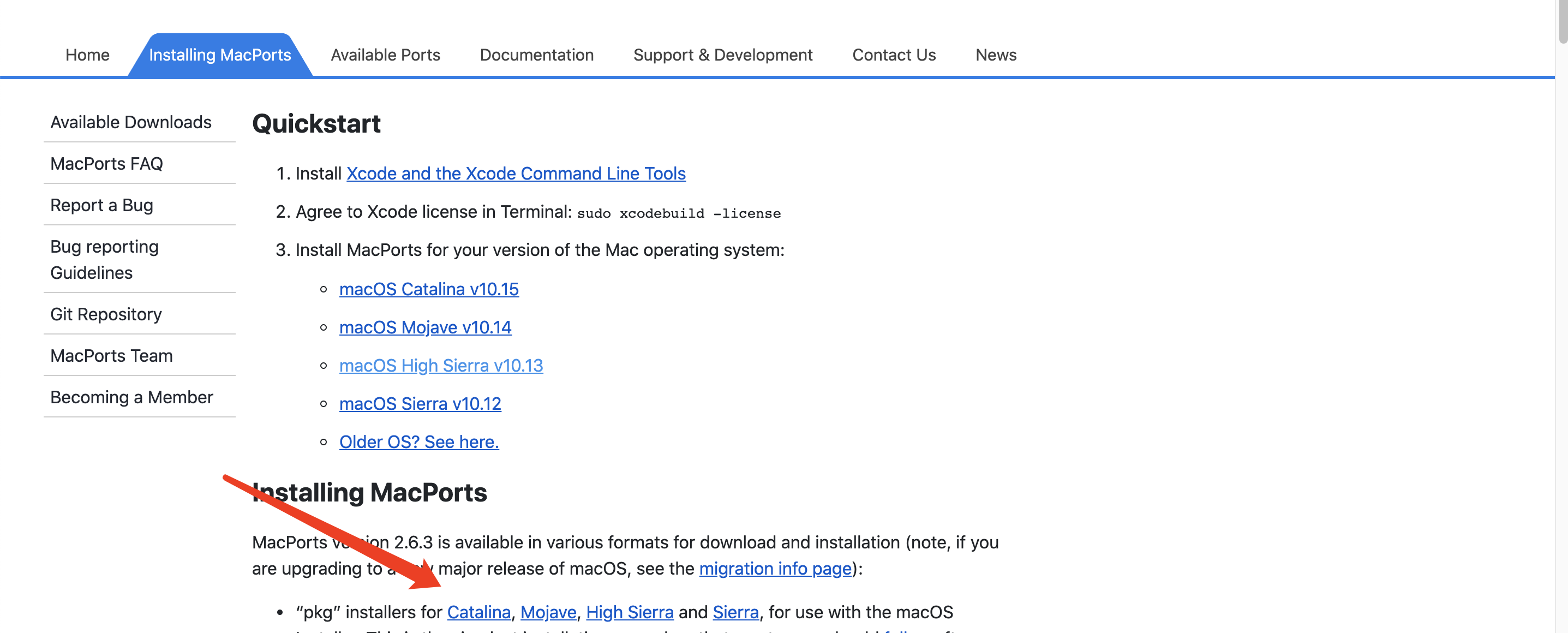1568x633 pixels.
Task: Click Becoming a Member in sidebar
Action: [131, 397]
